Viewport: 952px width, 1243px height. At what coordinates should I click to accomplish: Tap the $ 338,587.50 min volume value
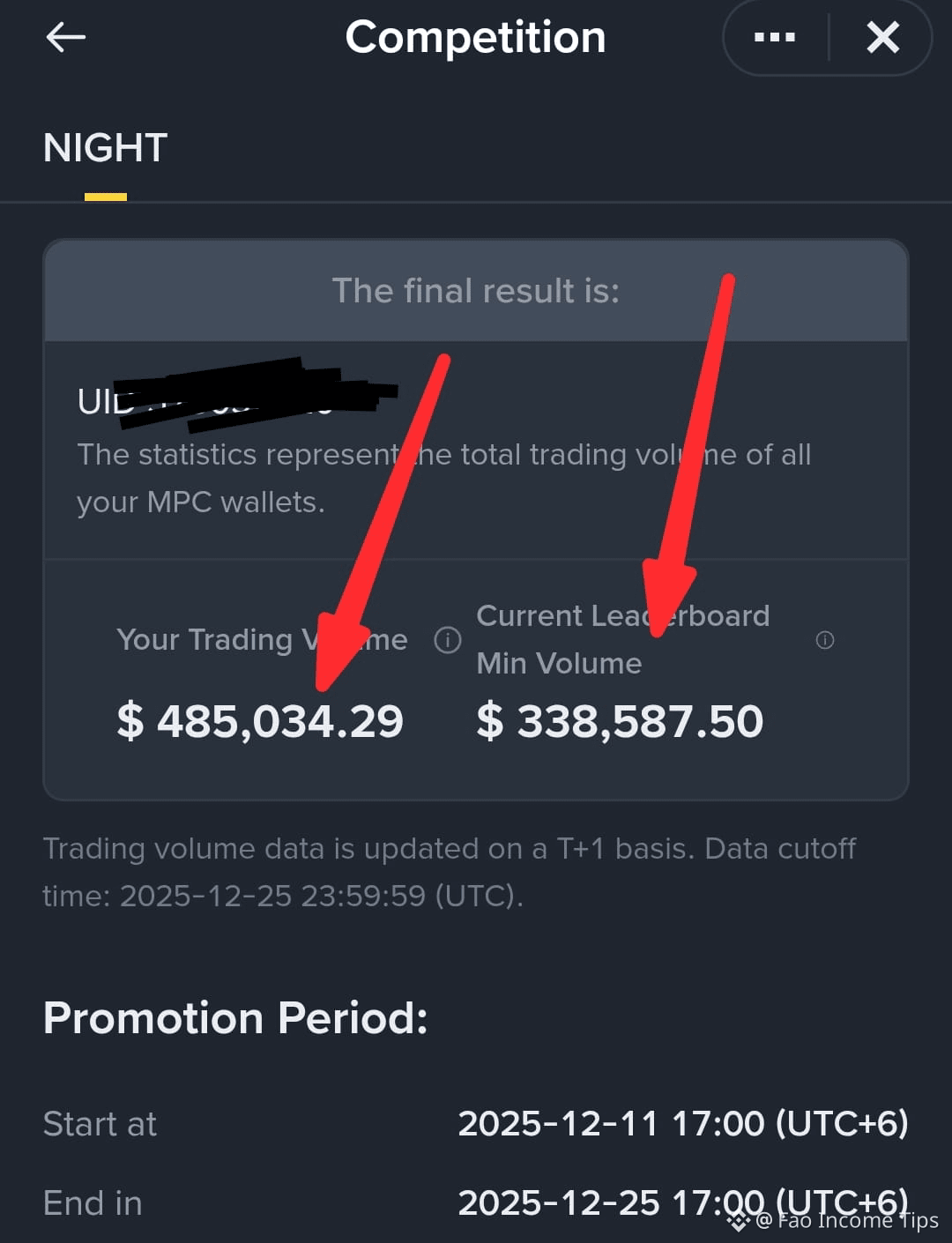click(x=620, y=721)
